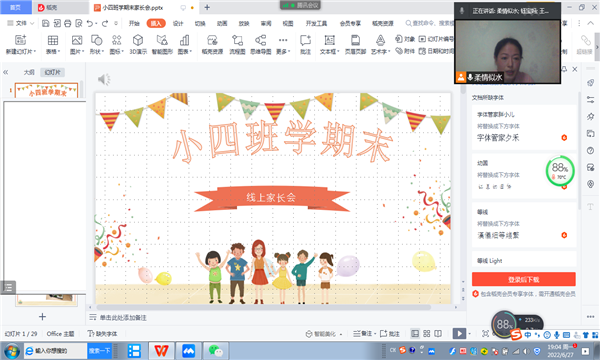The width and height of the screenshot is (600, 360).
Task: Add new slide with plus below thumbnails
Action: coord(42,317)
